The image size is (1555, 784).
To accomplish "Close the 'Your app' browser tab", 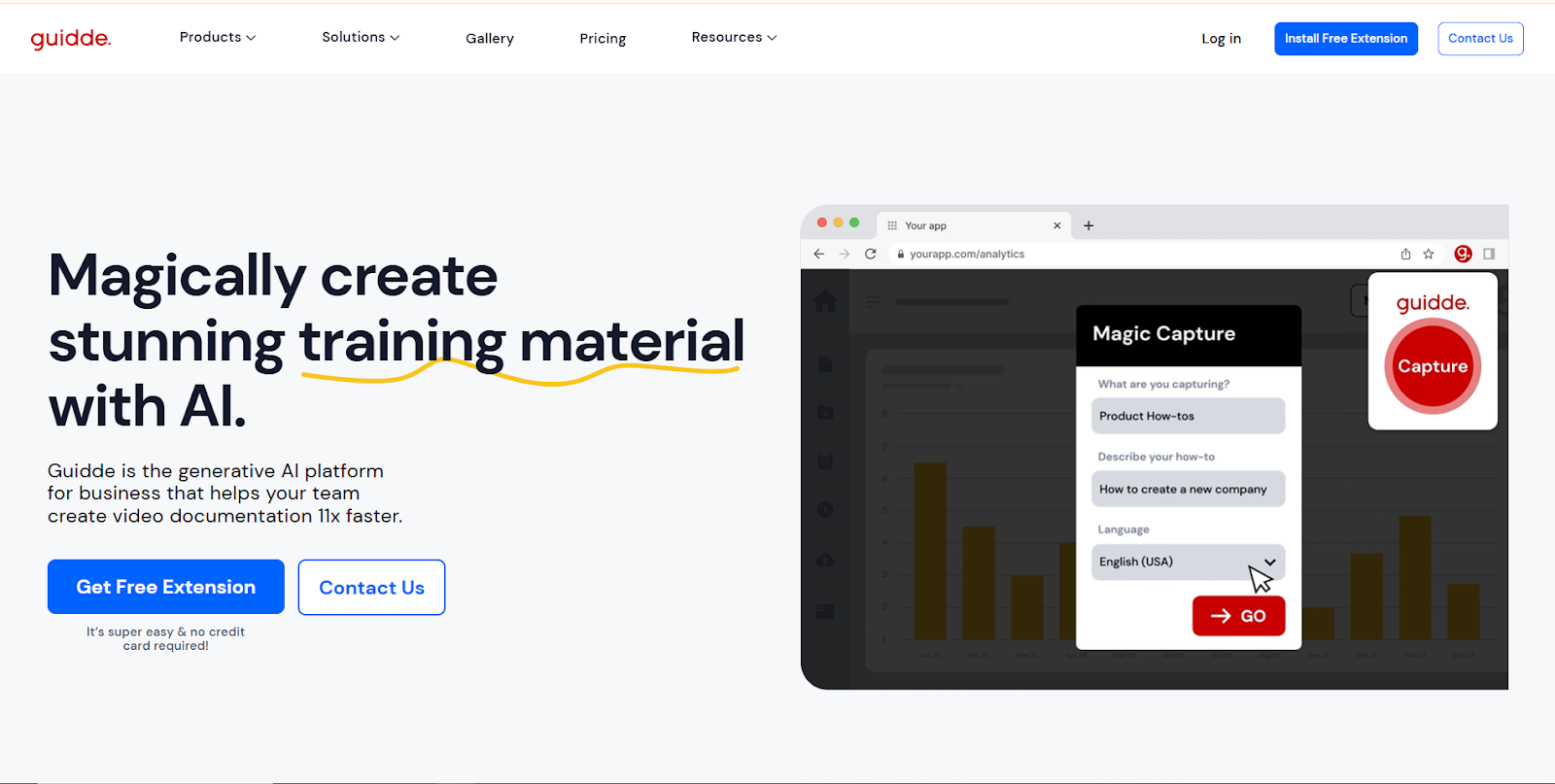I will point(1057,225).
